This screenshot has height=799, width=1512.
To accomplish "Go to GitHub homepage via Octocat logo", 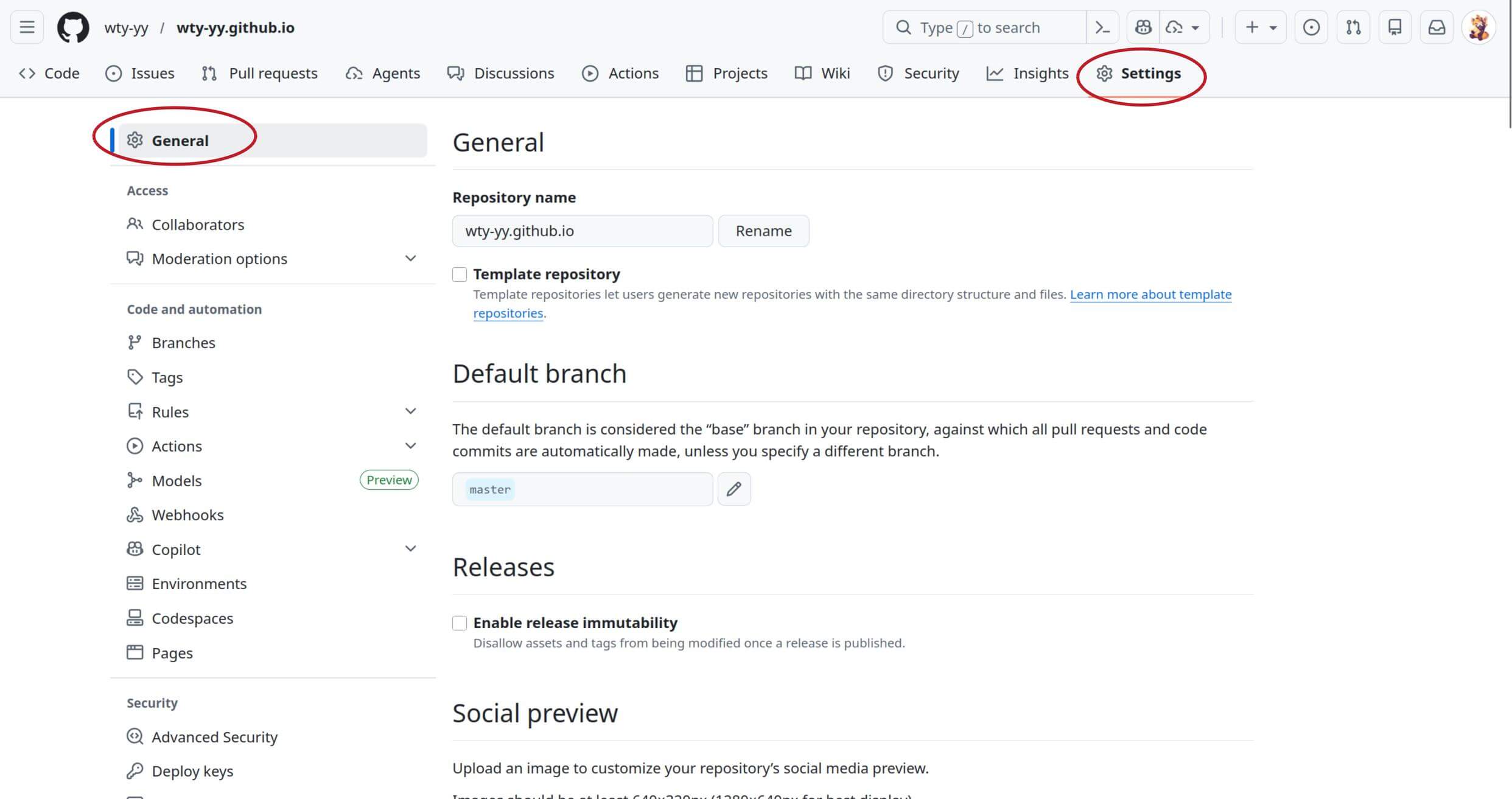I will pos(73,27).
